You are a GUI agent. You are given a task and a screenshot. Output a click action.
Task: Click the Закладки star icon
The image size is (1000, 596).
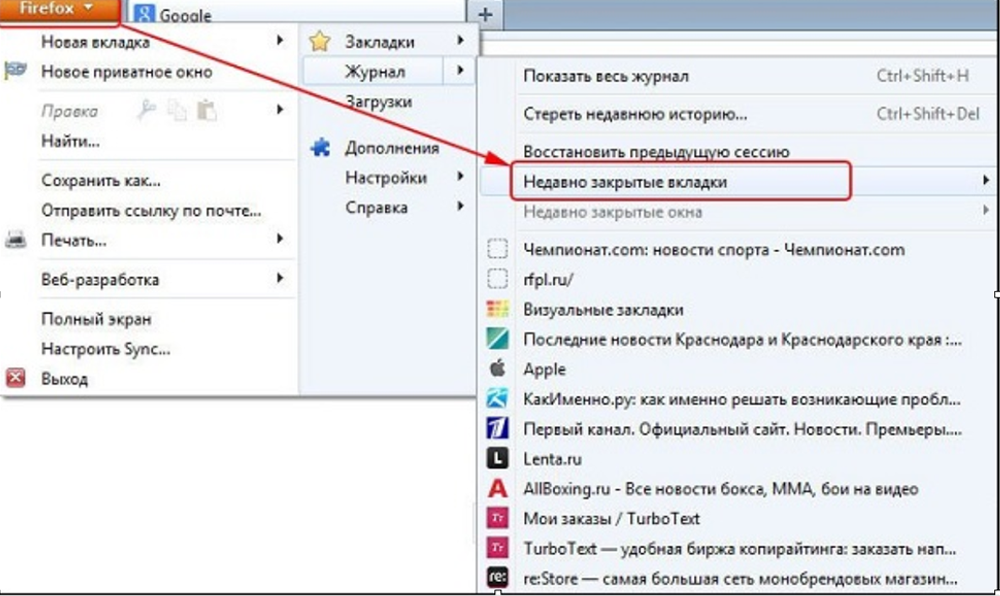[x=320, y=41]
